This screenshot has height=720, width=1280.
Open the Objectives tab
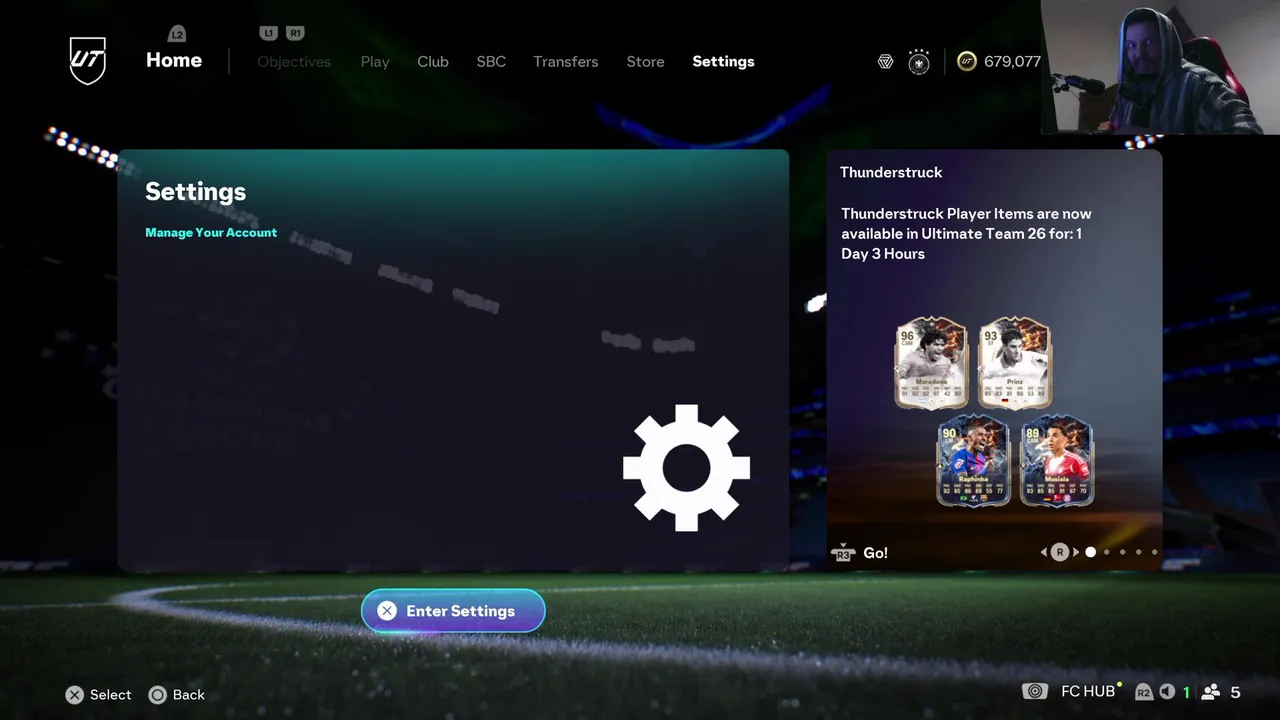point(294,62)
